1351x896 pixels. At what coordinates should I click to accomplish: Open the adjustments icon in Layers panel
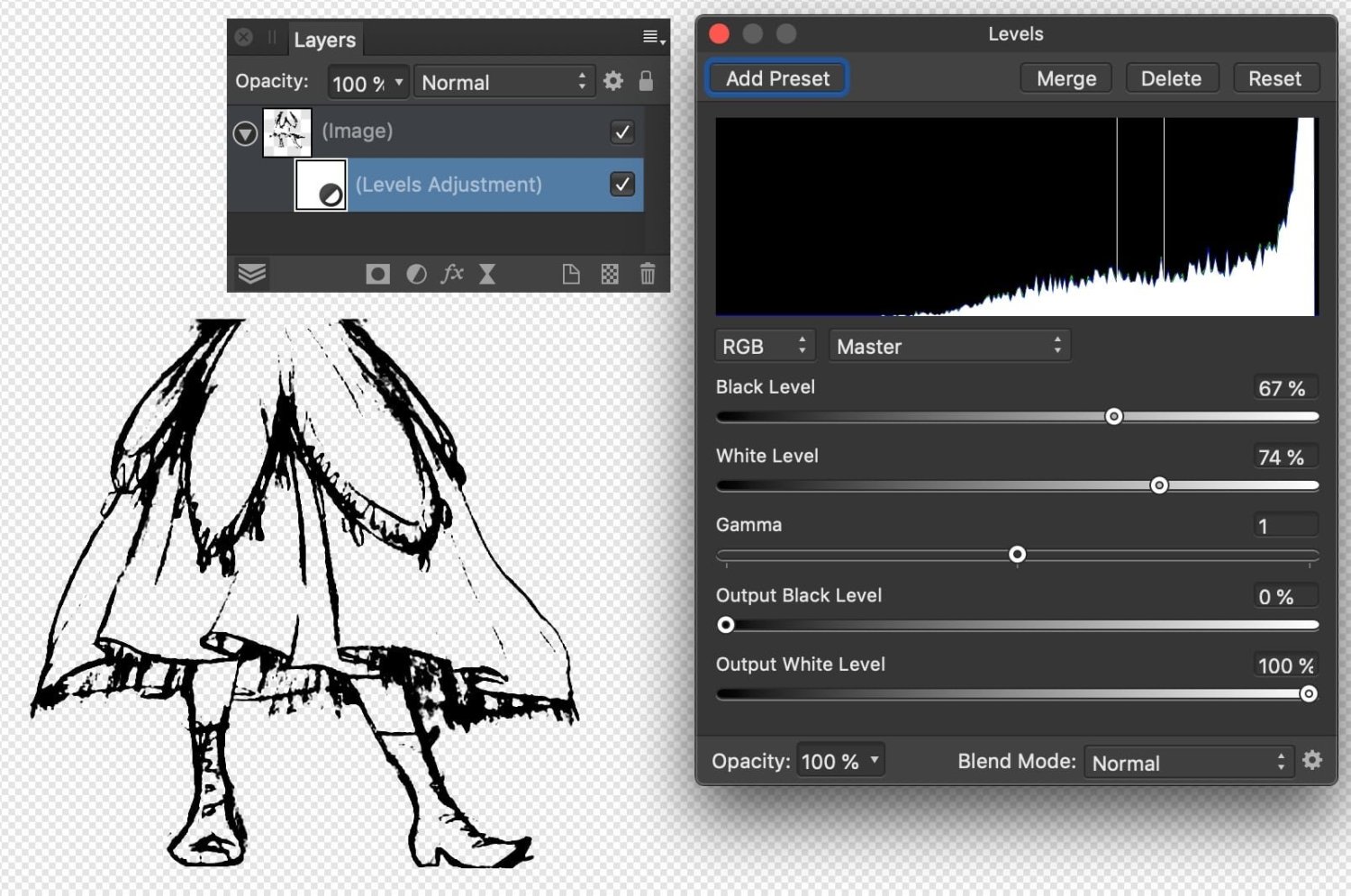(x=416, y=274)
